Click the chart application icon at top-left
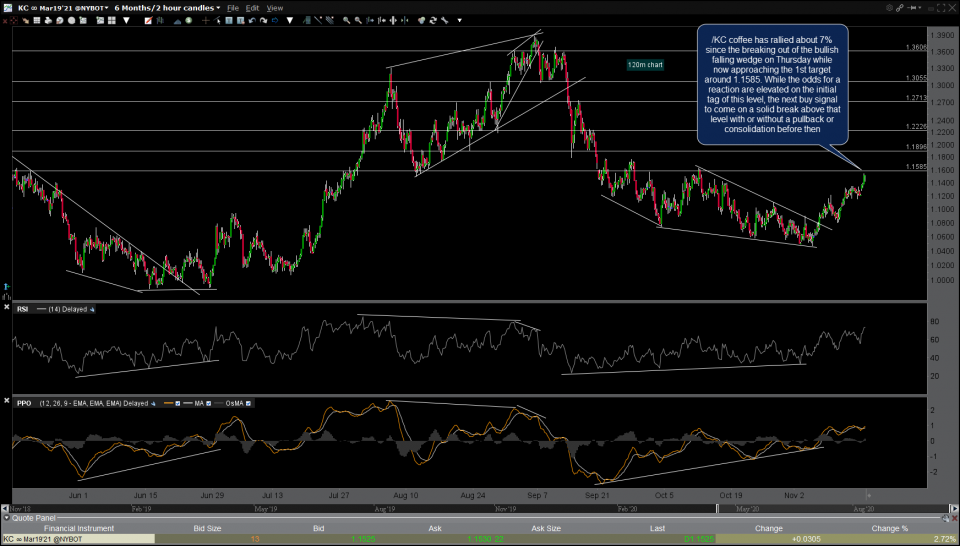 tap(8, 8)
